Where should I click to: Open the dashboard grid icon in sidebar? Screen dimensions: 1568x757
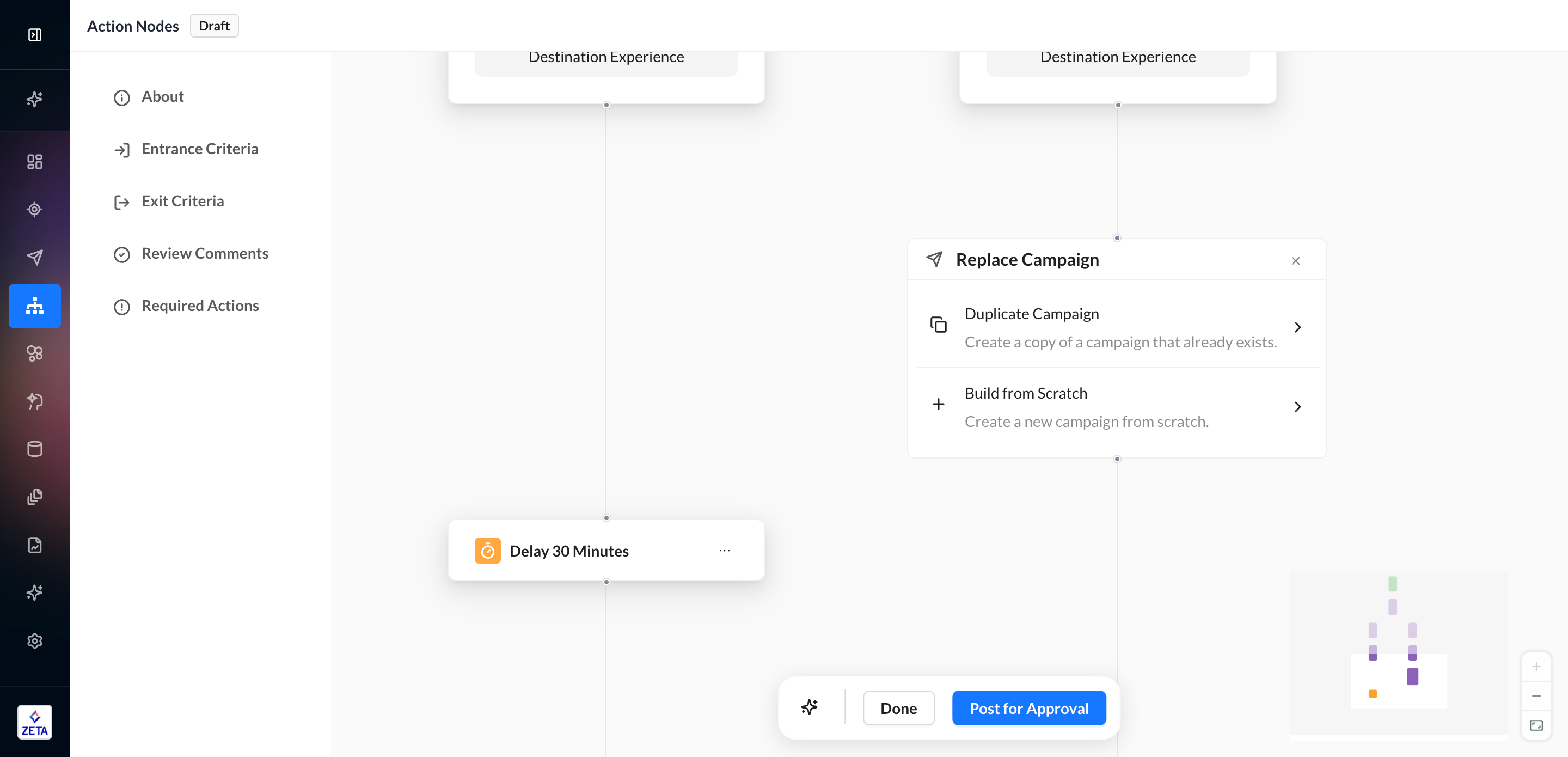click(35, 161)
